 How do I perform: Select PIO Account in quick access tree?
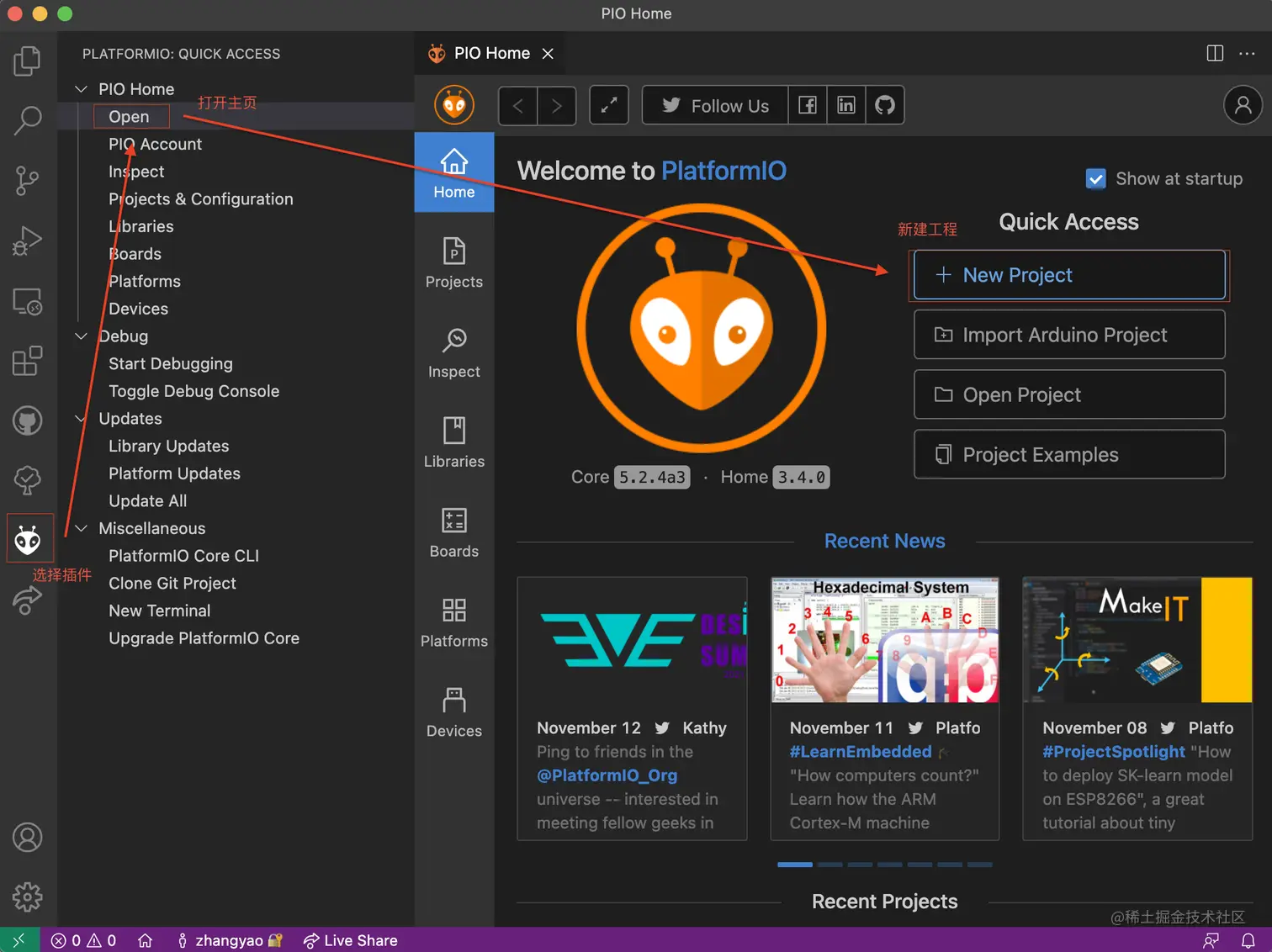point(155,144)
